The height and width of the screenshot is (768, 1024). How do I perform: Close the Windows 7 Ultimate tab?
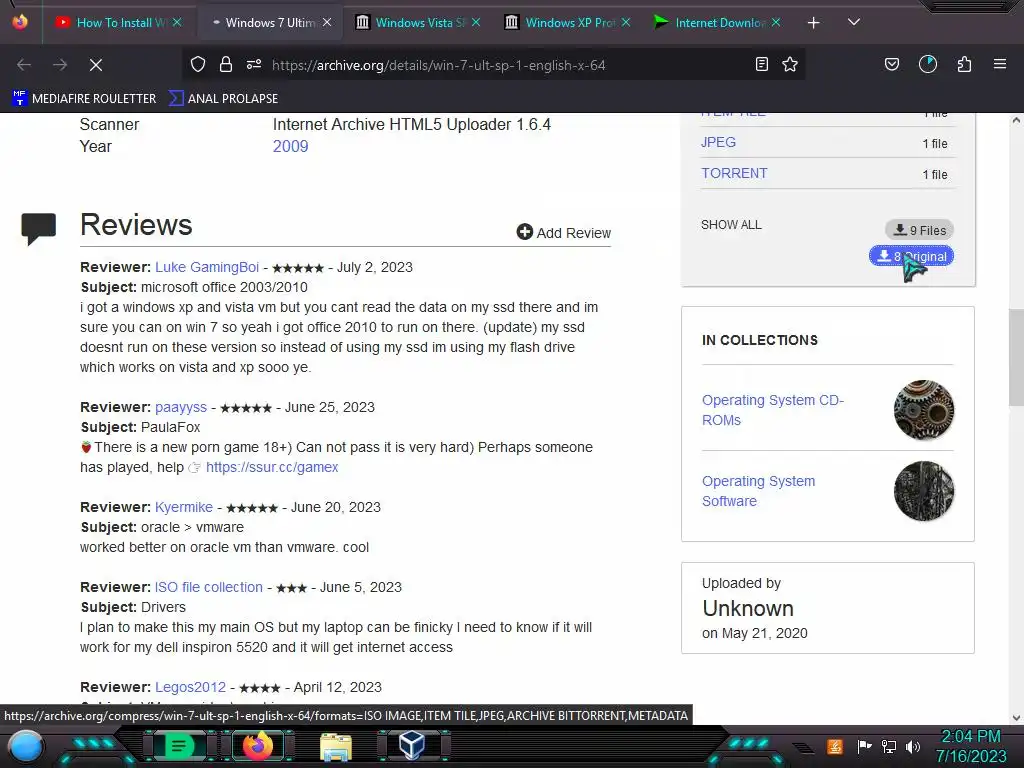tap(327, 22)
